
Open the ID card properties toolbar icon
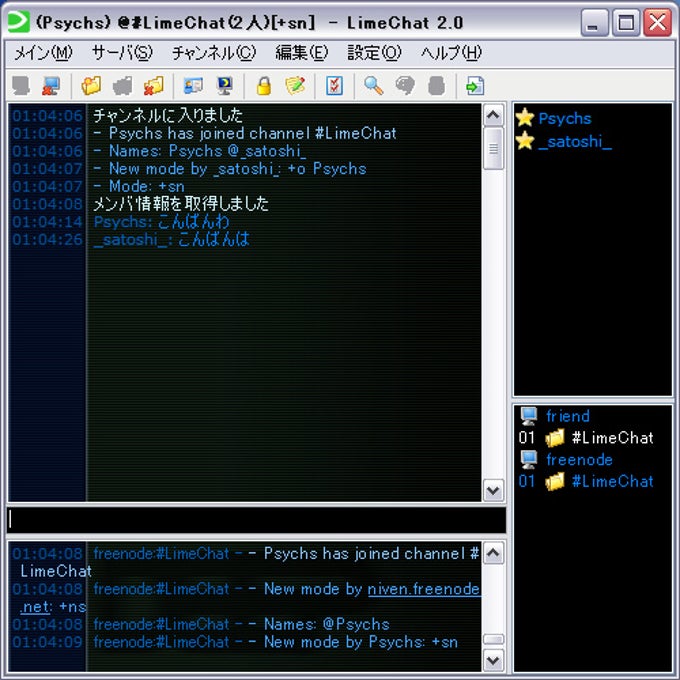tap(193, 85)
